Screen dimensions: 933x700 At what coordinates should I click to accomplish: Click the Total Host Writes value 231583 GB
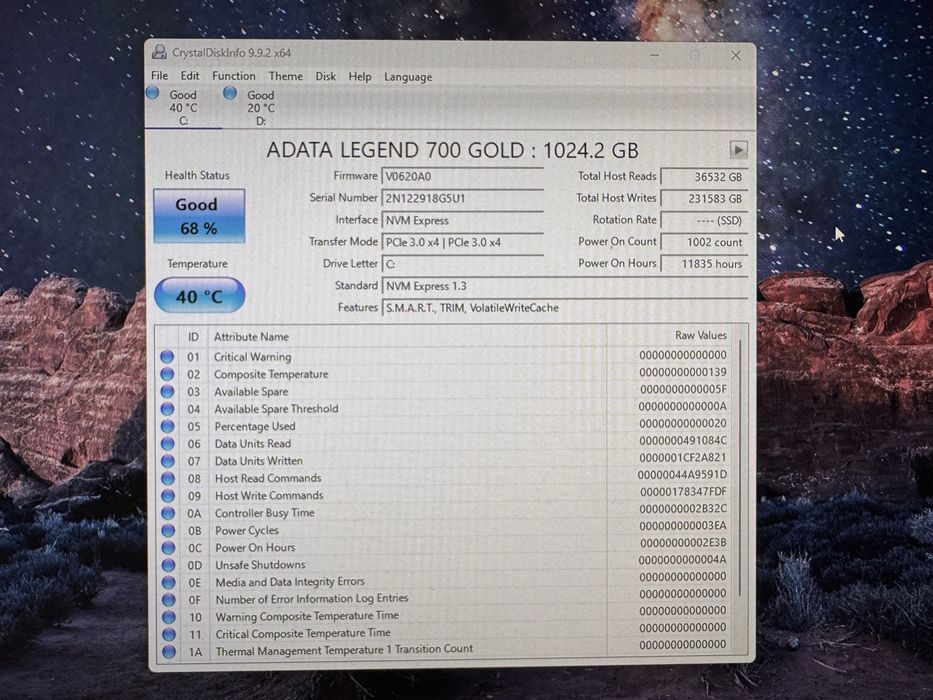point(704,198)
